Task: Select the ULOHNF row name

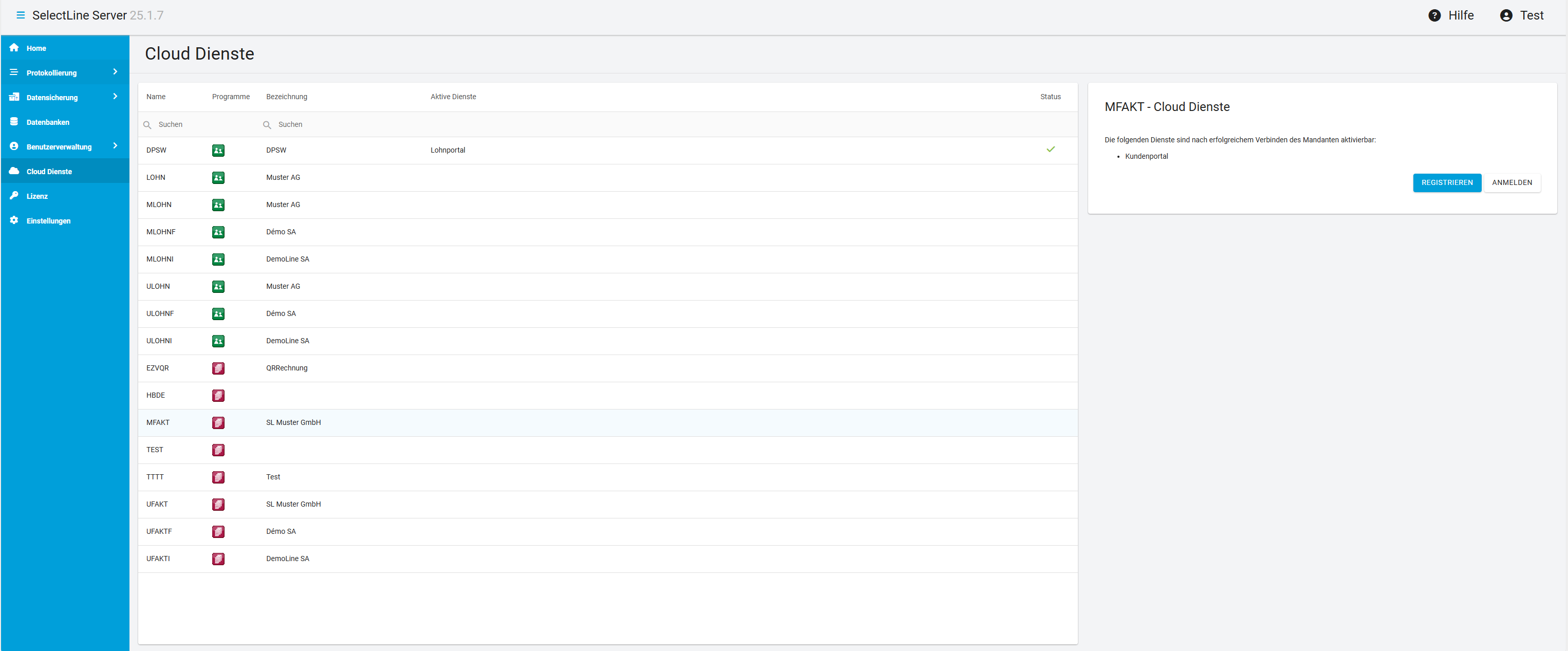Action: pos(159,313)
